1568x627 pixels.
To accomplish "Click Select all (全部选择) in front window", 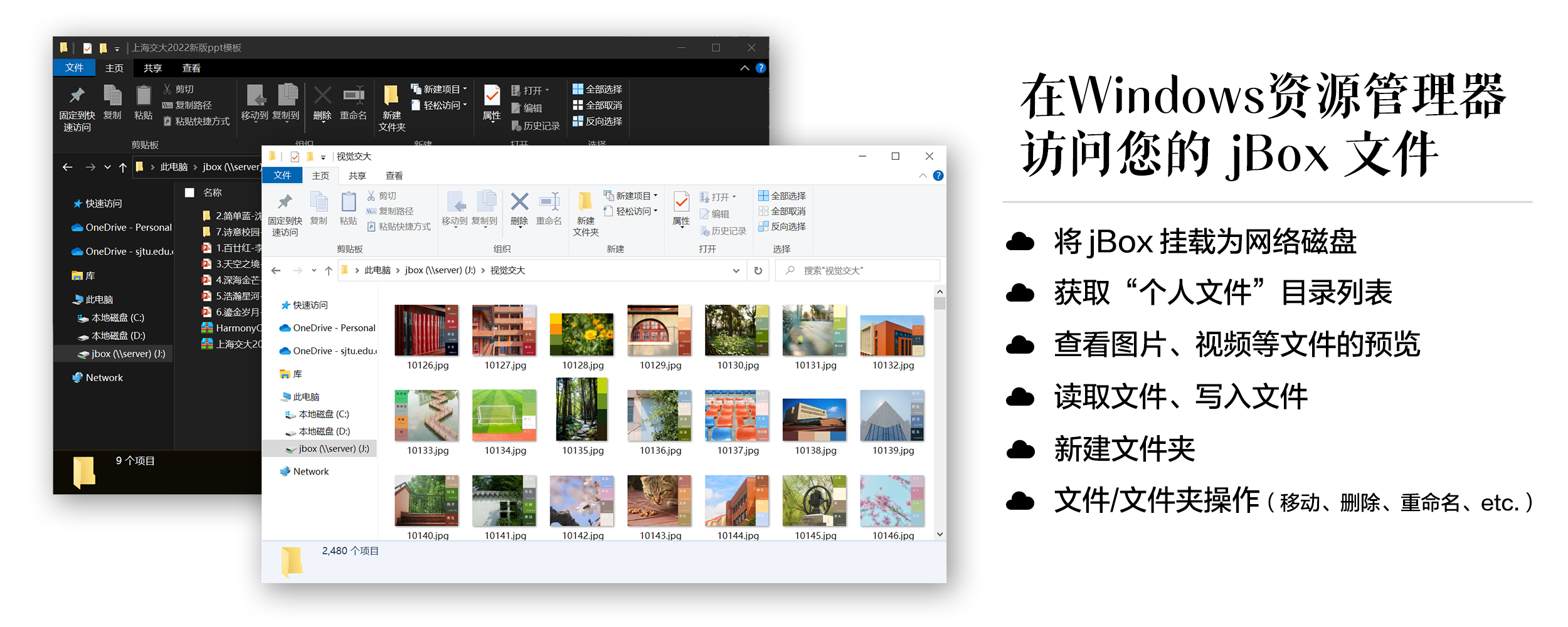I will tap(781, 196).
